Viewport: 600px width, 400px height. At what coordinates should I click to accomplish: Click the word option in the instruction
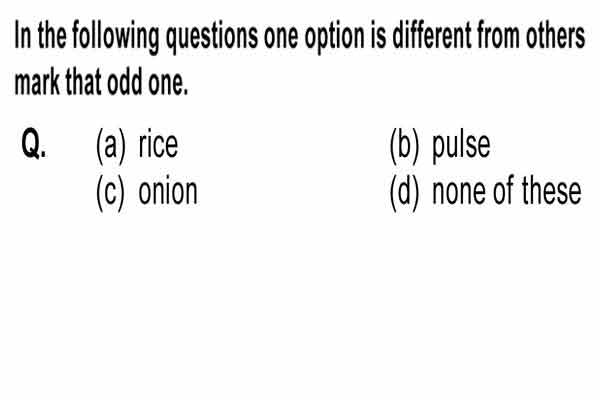pyautogui.click(x=334, y=38)
